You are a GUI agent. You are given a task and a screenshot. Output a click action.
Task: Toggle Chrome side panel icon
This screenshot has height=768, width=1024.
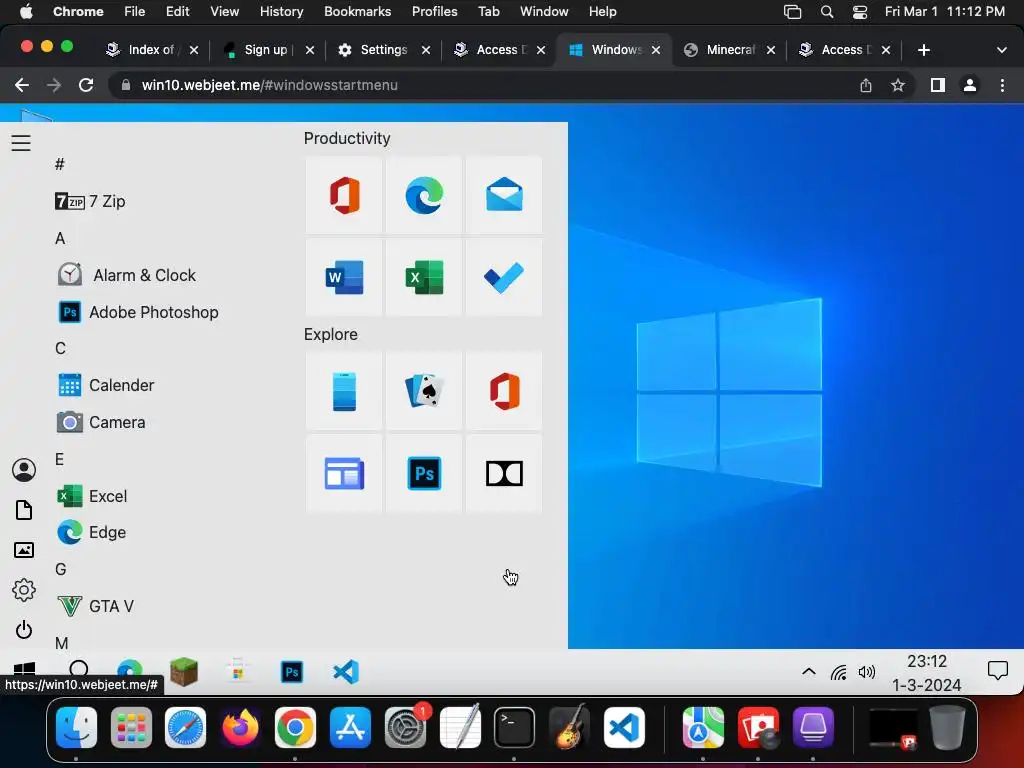coord(938,85)
